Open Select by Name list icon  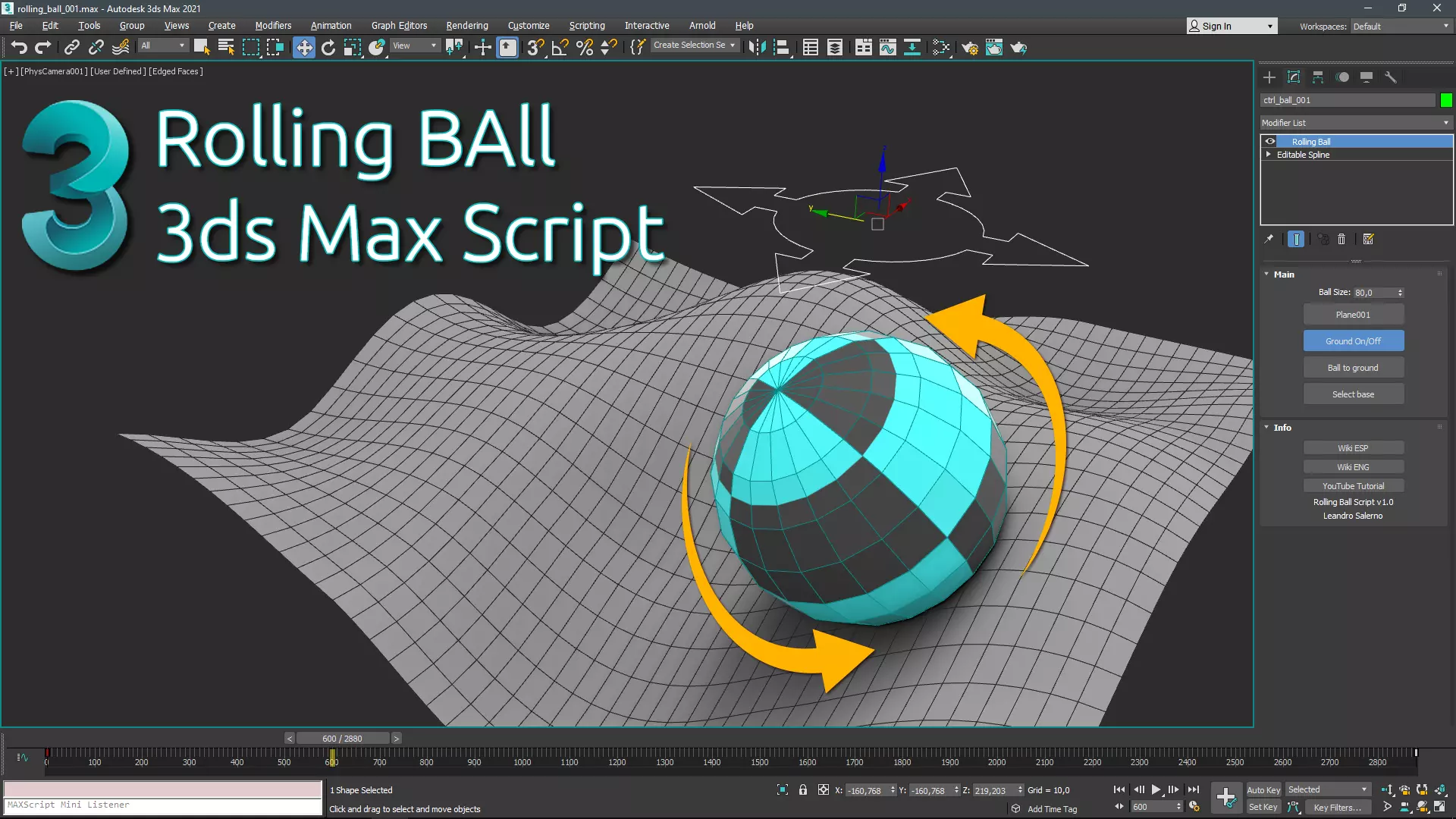tap(226, 47)
